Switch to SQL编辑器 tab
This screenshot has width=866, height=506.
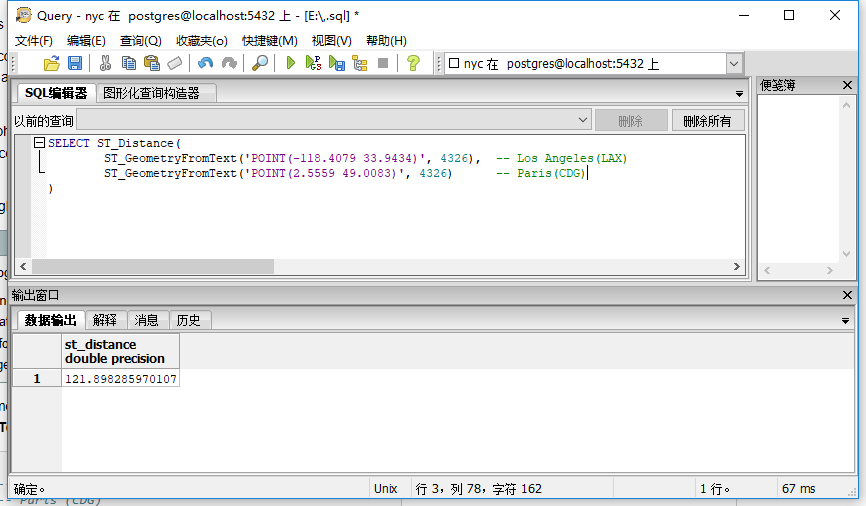click(56, 93)
